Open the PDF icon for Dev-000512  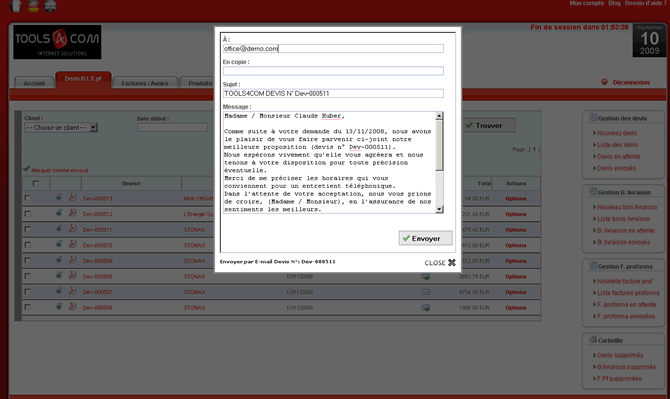73,213
